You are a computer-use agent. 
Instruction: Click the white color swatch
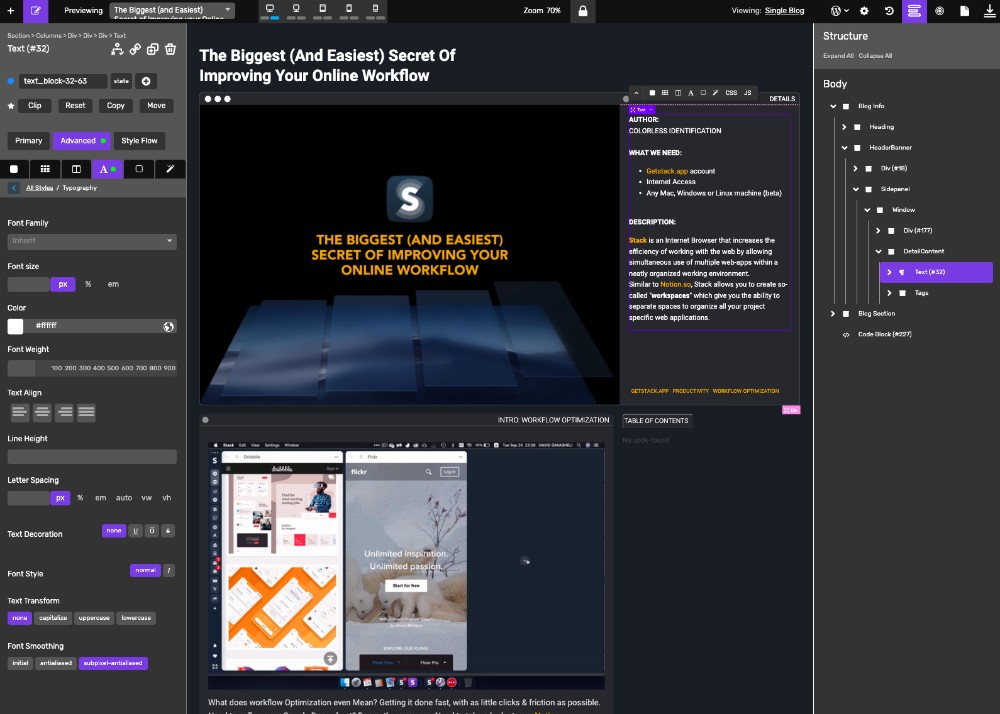15,326
